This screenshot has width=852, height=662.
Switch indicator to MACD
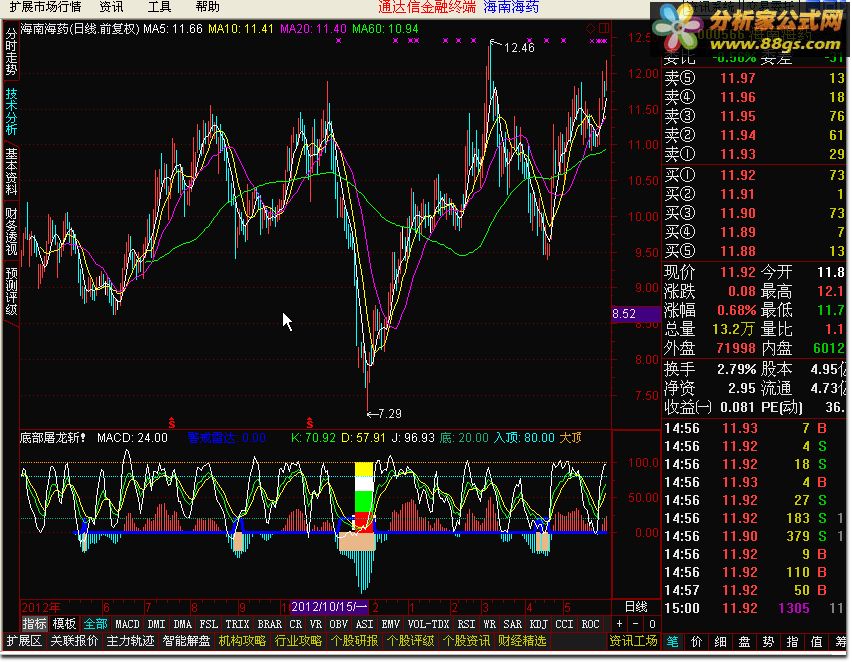[x=127, y=624]
